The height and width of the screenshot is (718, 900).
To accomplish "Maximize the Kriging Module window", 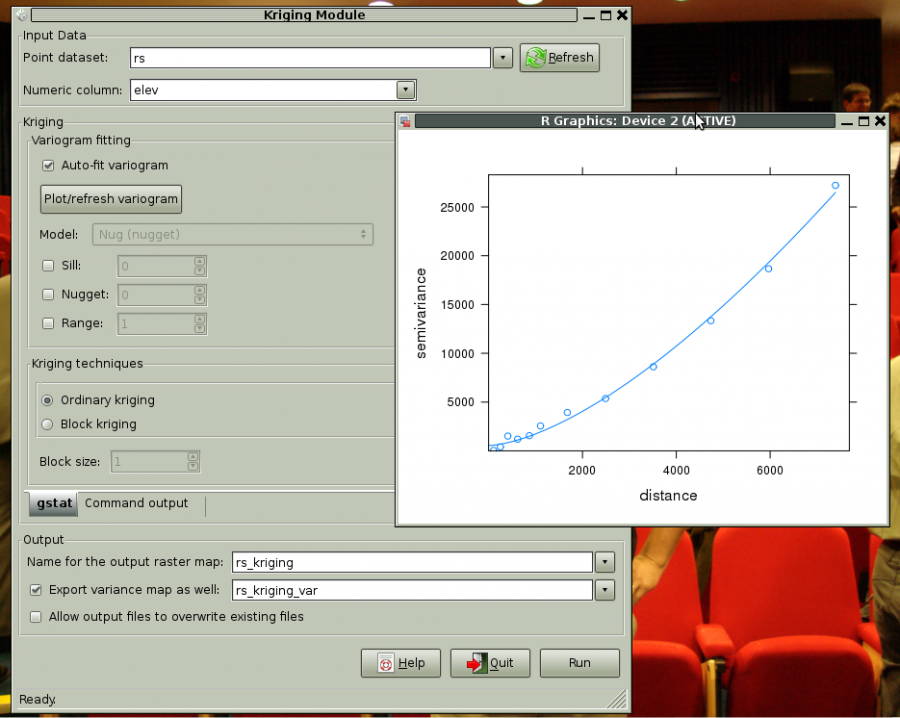I will pos(606,15).
